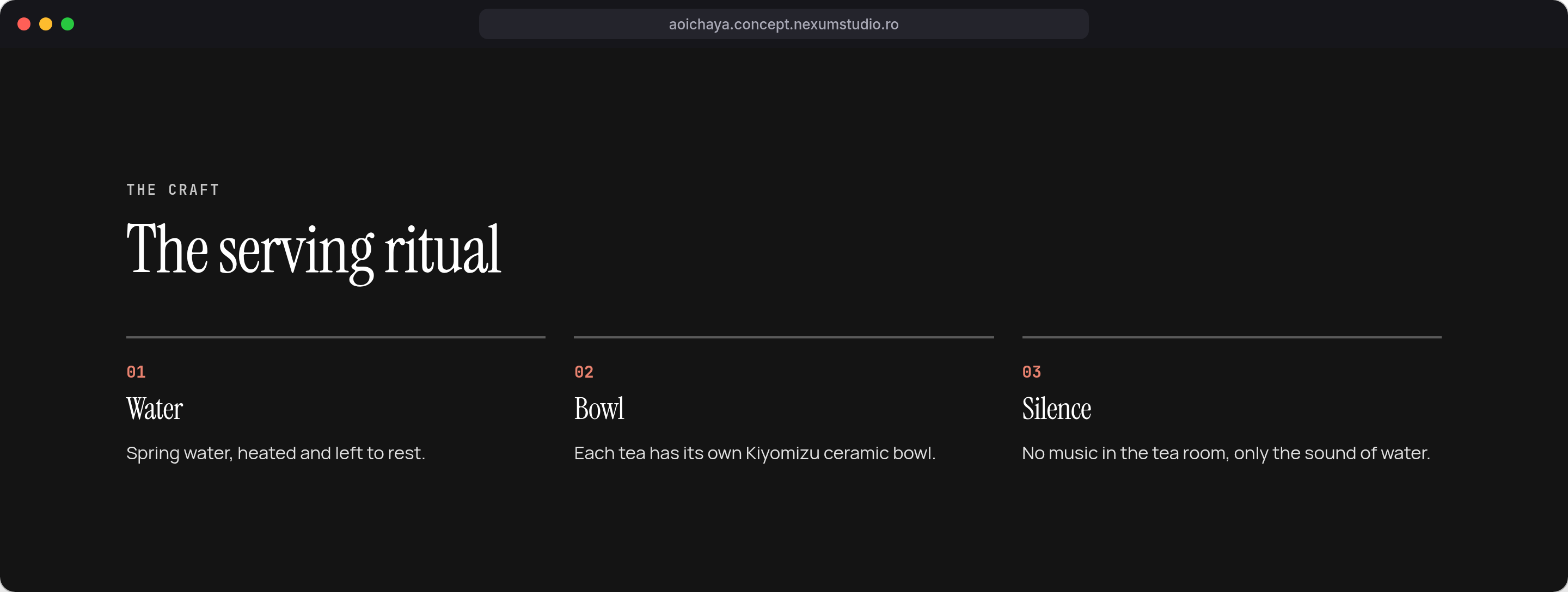Click the green maximize window button
This screenshot has width=1568, height=592.
[x=68, y=24]
